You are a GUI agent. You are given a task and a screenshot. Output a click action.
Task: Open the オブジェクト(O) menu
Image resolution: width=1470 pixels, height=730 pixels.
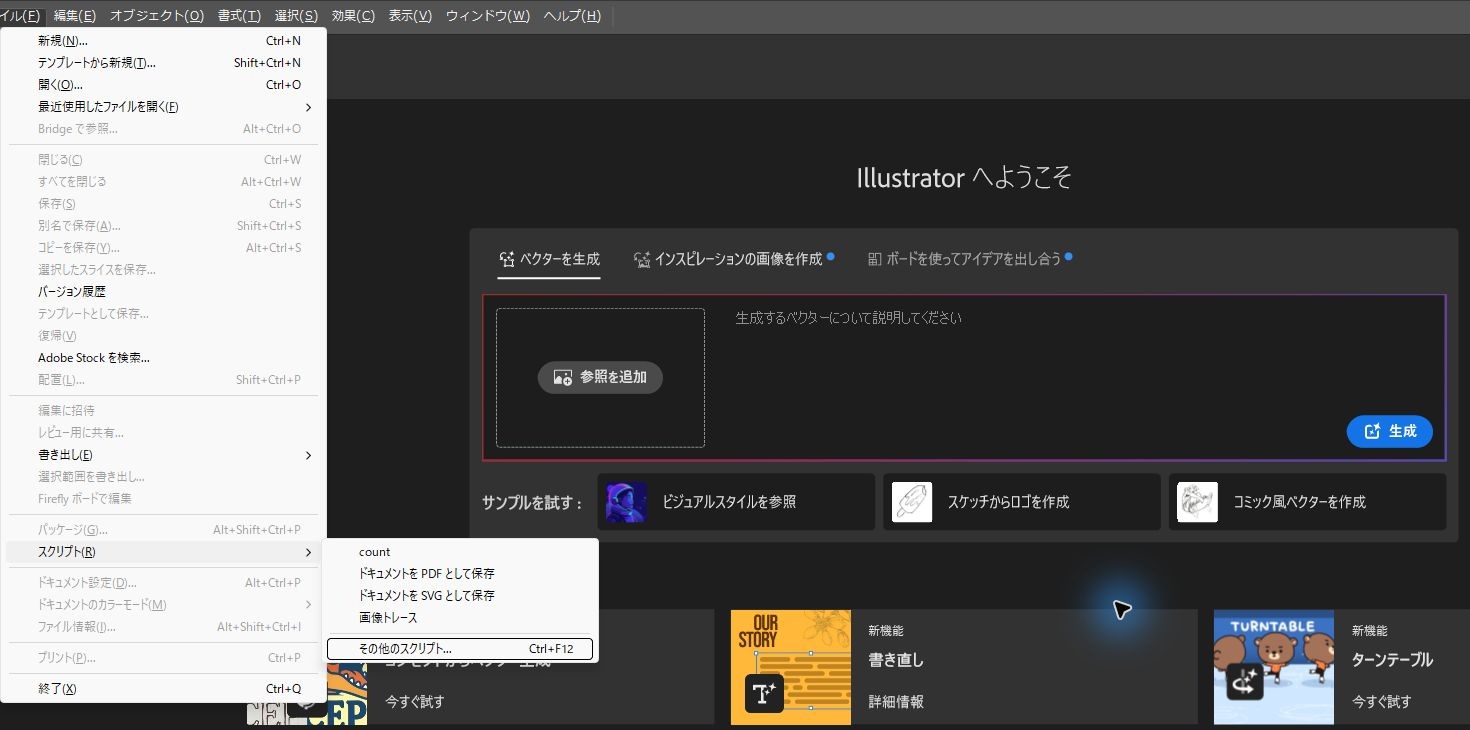(x=157, y=16)
